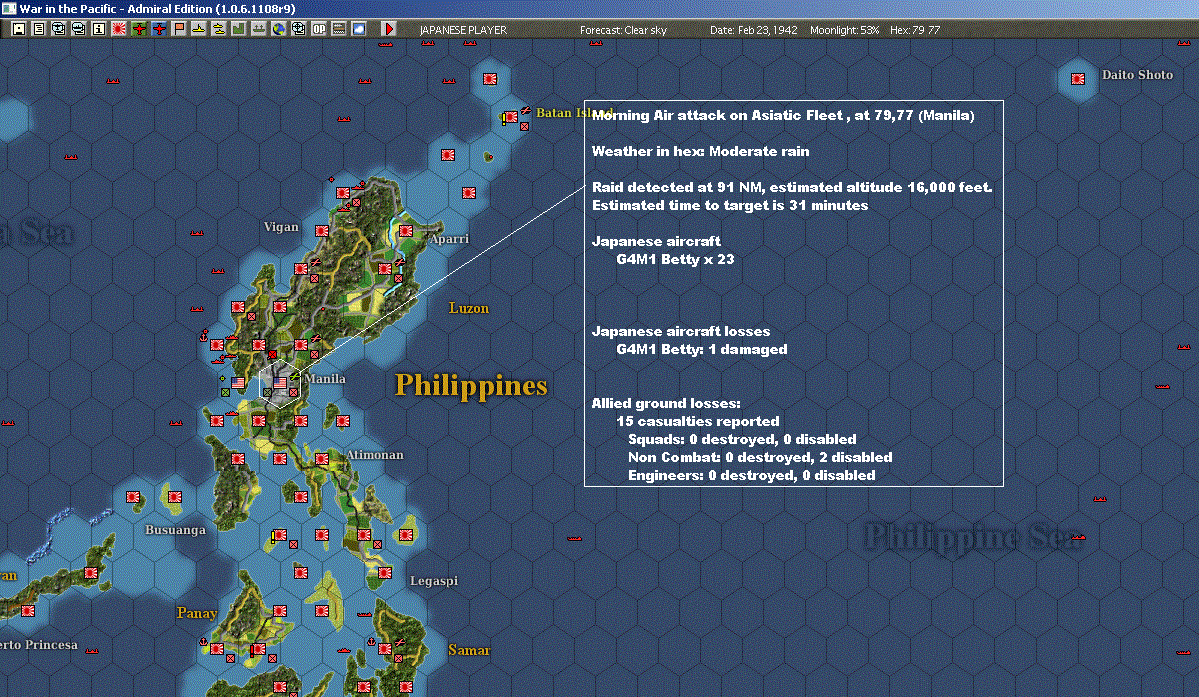Screen dimensions: 1199x697
Task: Select the Japanese flag base at Legaspi
Action: [x=385, y=572]
